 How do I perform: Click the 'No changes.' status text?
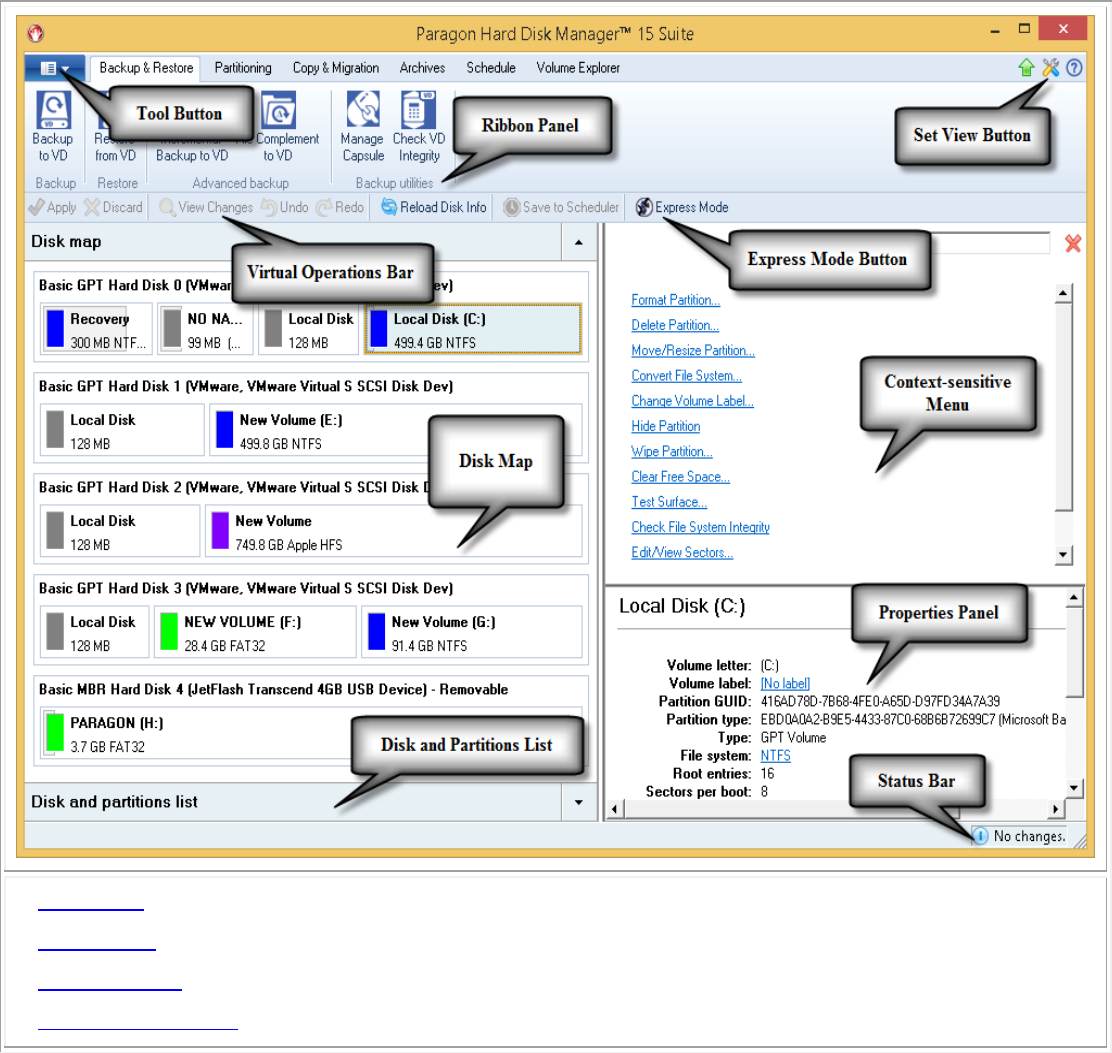coord(1029,837)
